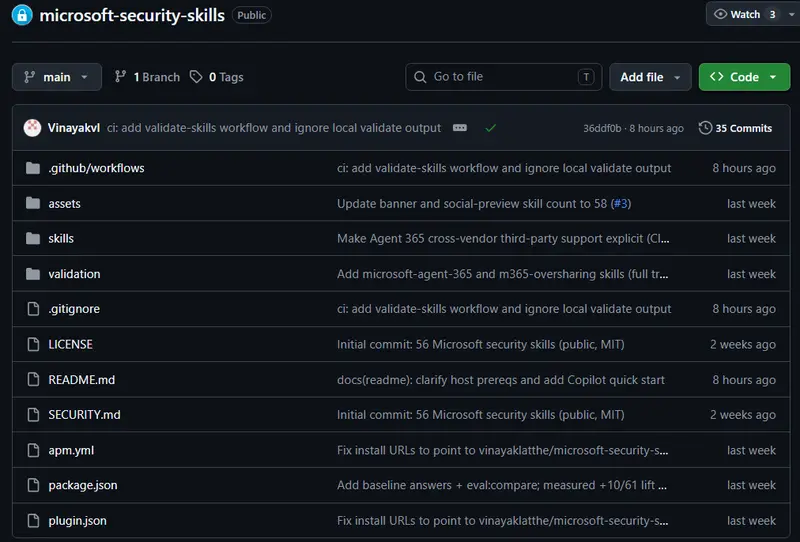Image resolution: width=800 pixels, height=542 pixels.
Task: Click the branch icon beside 1 Branch
Action: point(120,77)
